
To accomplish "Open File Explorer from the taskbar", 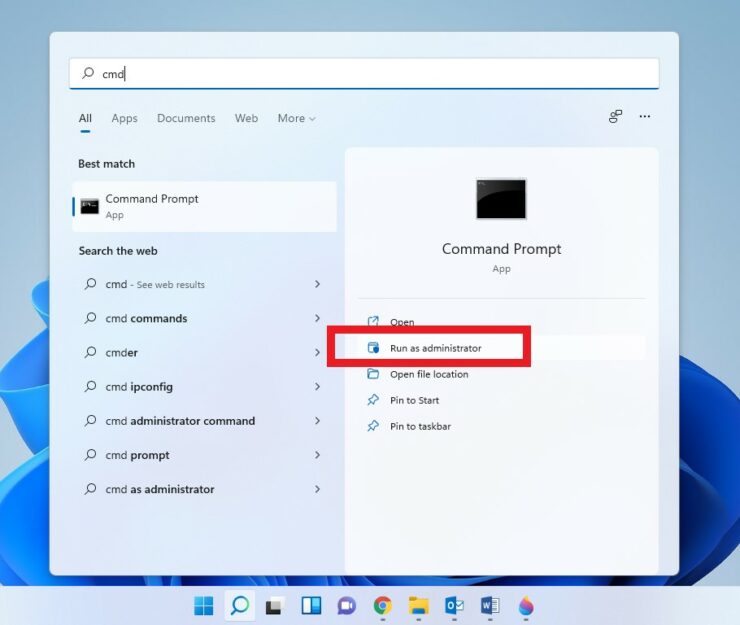I will coord(419,606).
